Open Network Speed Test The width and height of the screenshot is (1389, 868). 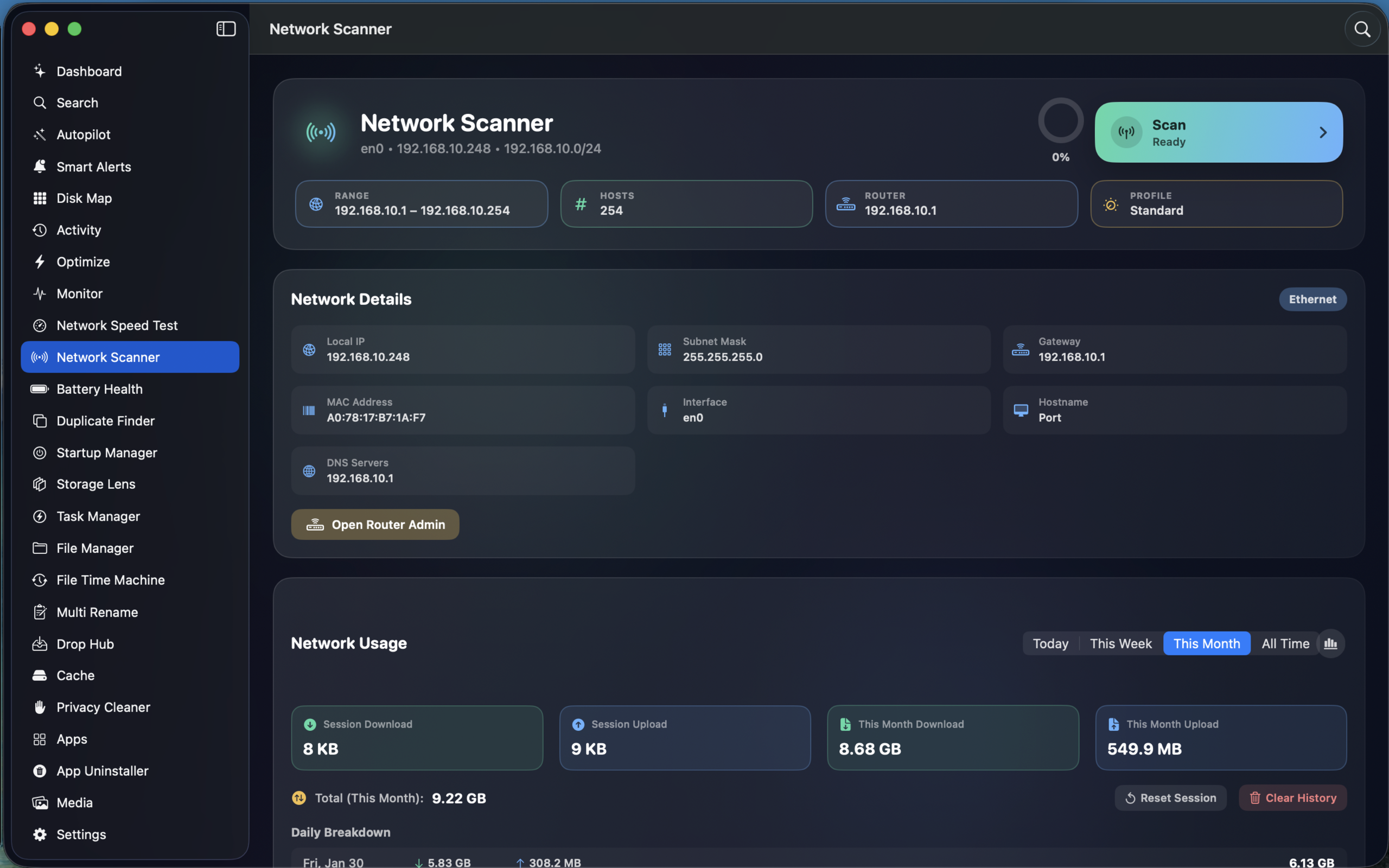130,325
